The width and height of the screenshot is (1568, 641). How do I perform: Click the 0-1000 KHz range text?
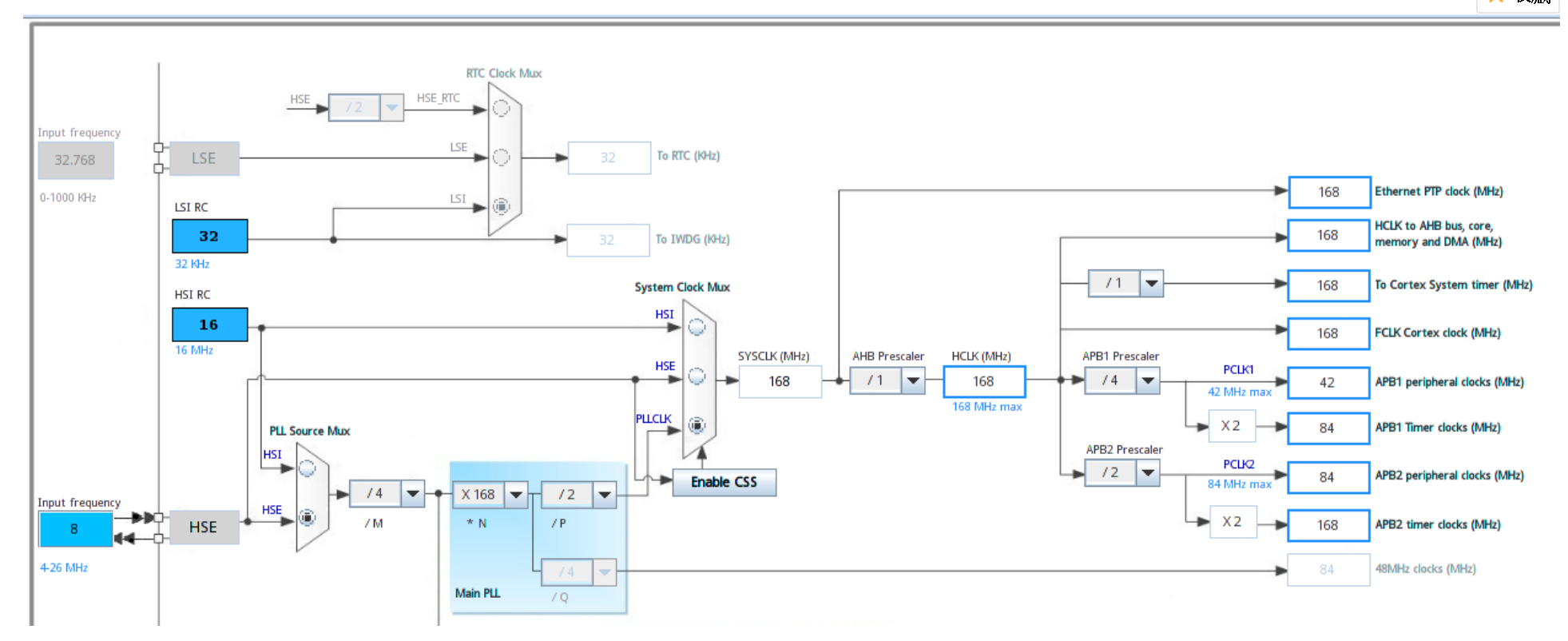(x=68, y=197)
